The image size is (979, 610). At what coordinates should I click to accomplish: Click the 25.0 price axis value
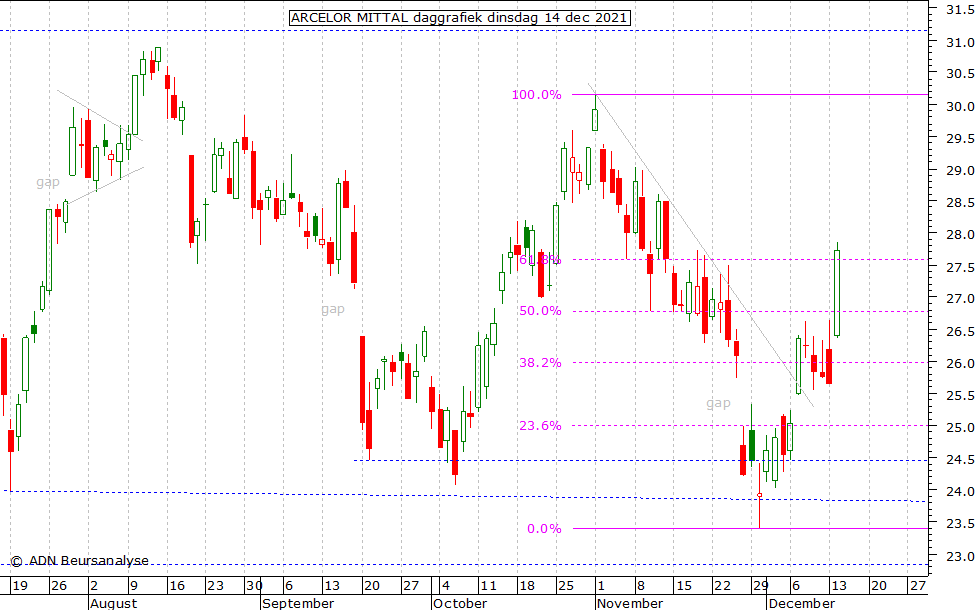pos(960,428)
